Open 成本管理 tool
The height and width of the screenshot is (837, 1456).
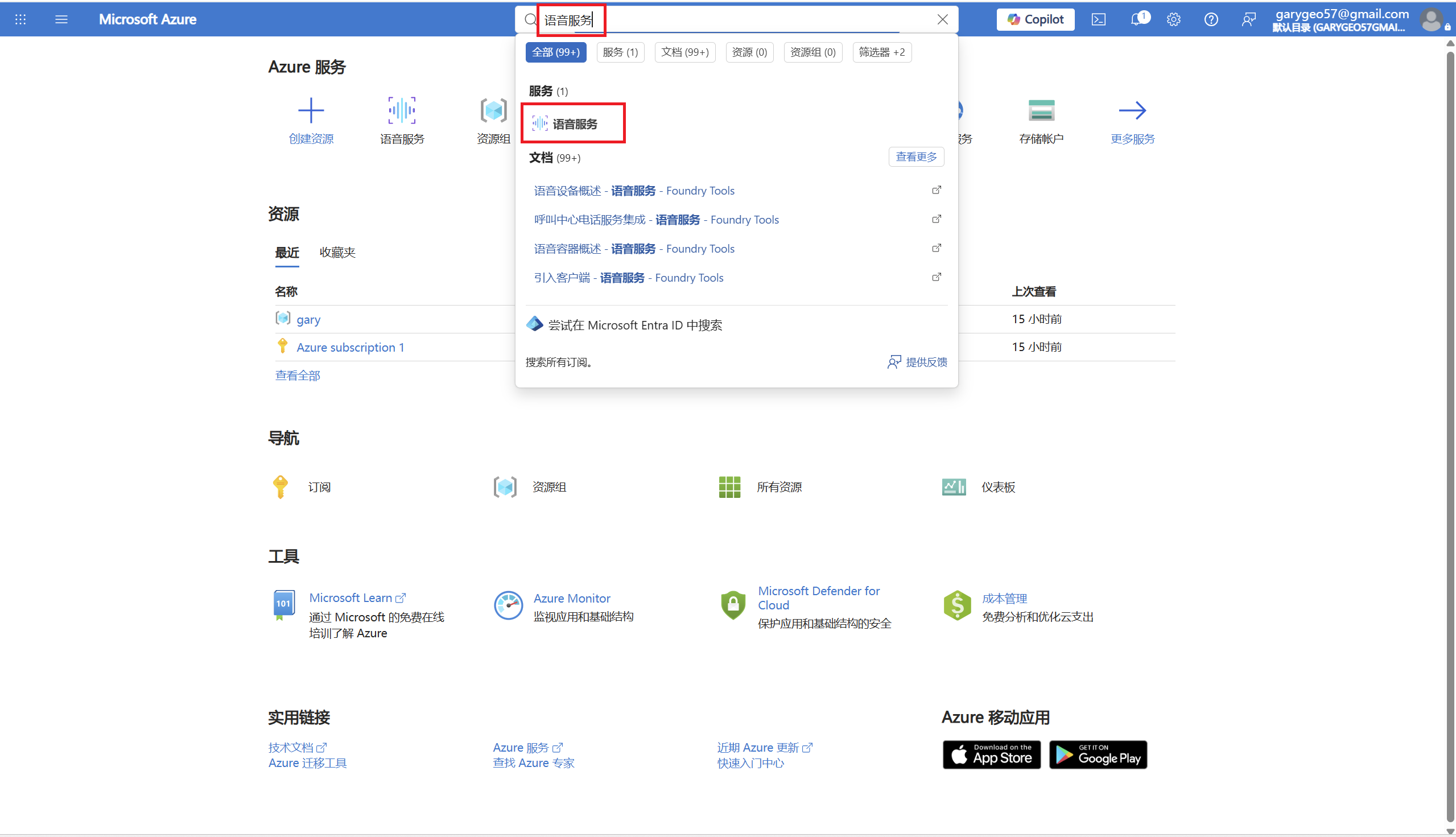coord(1004,599)
